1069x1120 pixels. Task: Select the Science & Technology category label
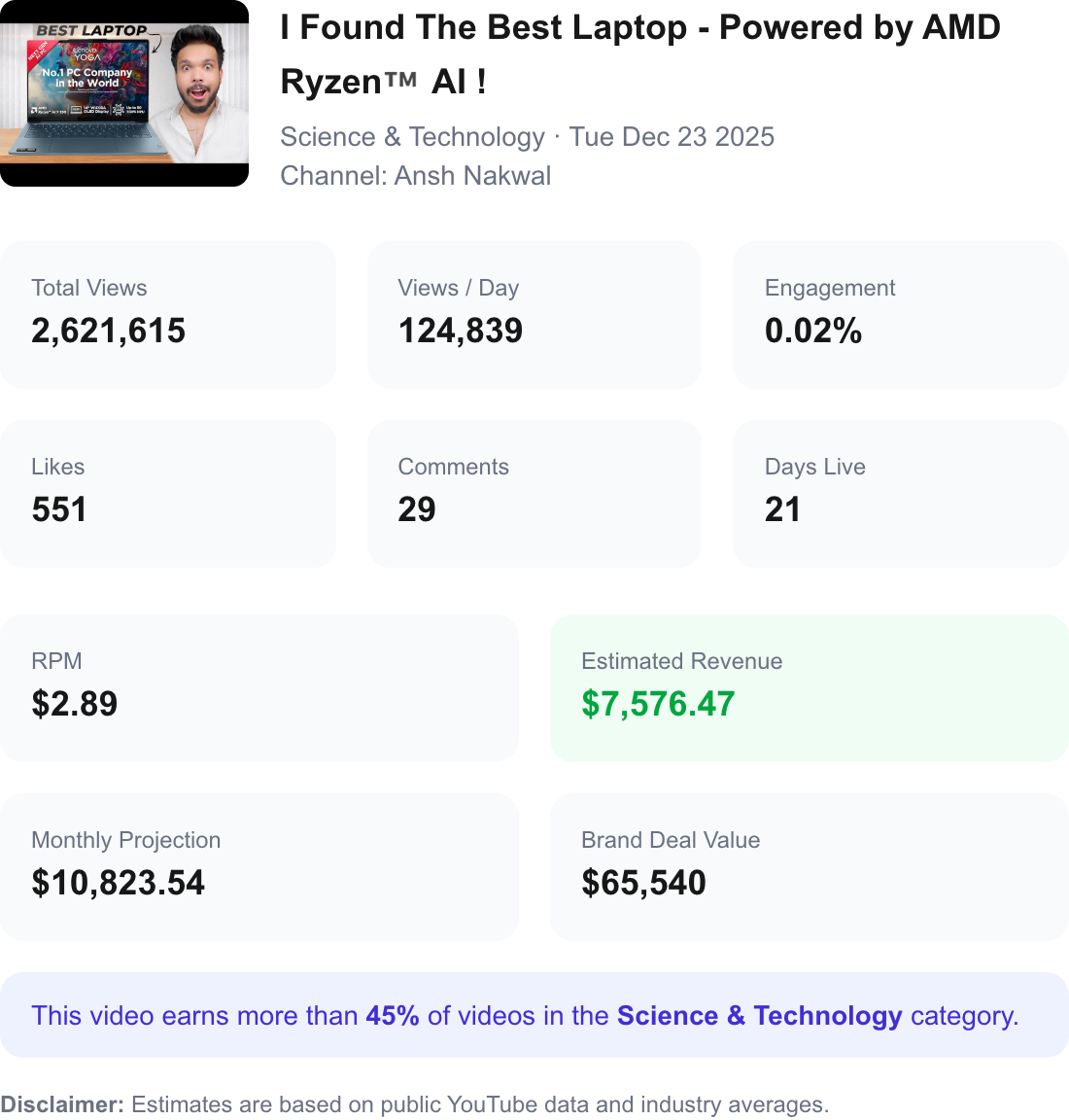point(413,137)
